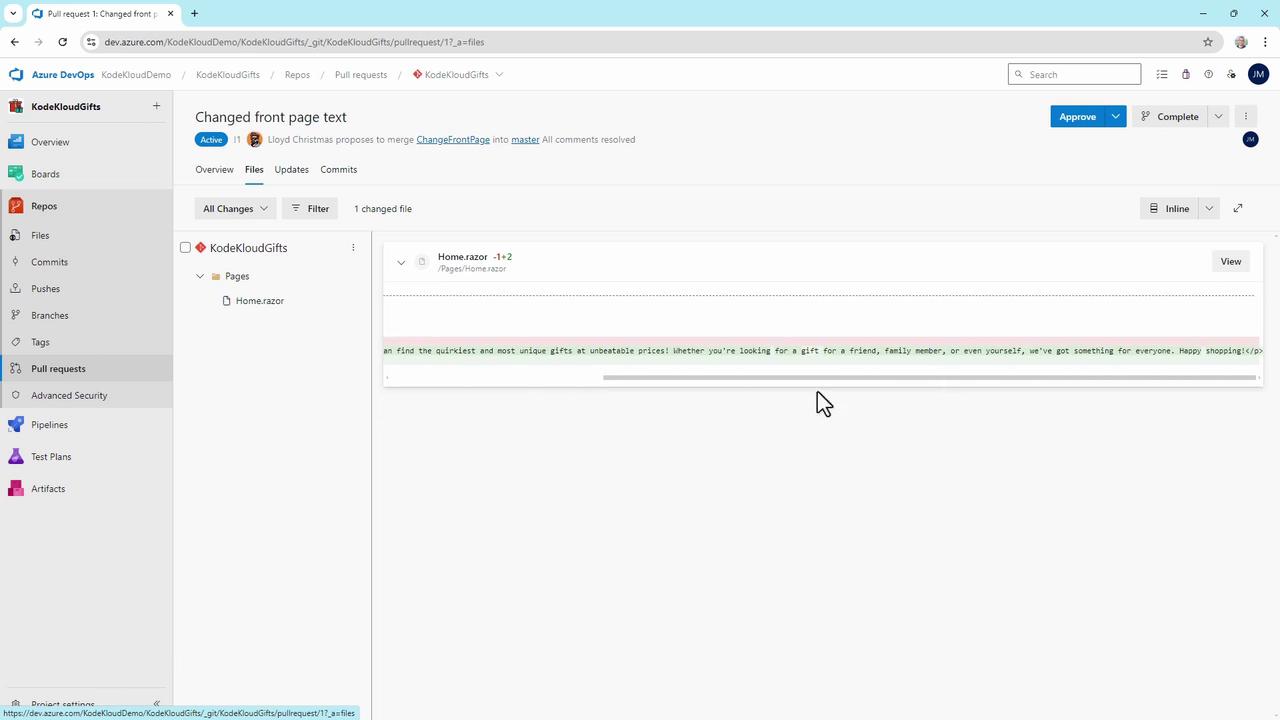Switch to the Overview tab of pull request
1280x720 pixels.
point(214,170)
